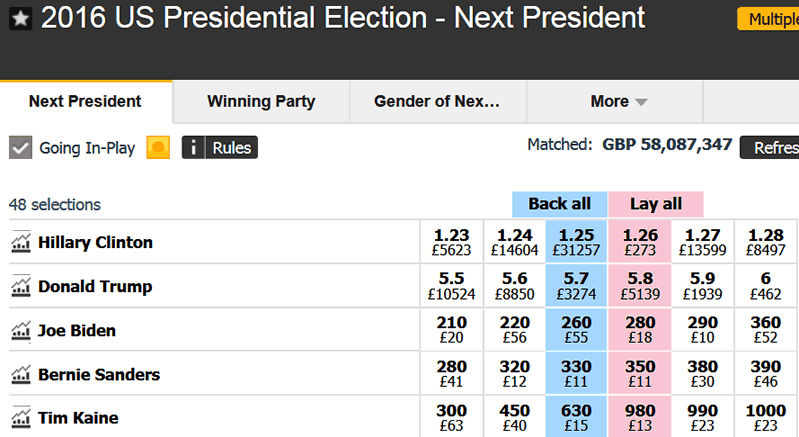
Task: Open the chart icon for Donald Trump
Action: pyautogui.click(x=21, y=287)
